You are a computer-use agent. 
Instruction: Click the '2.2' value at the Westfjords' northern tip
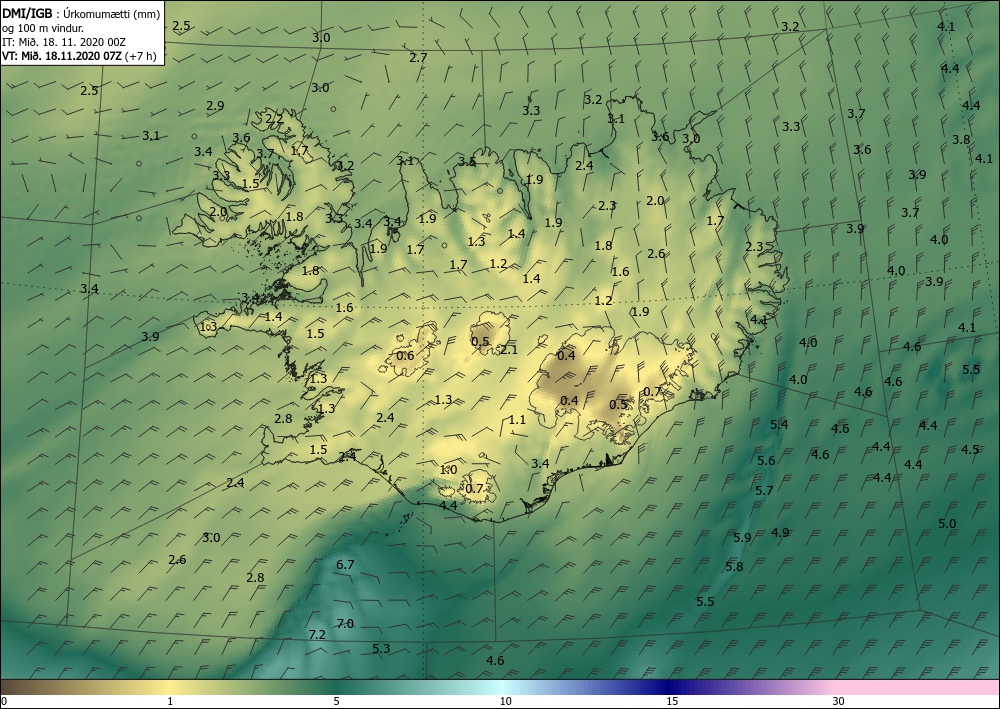tap(274, 118)
